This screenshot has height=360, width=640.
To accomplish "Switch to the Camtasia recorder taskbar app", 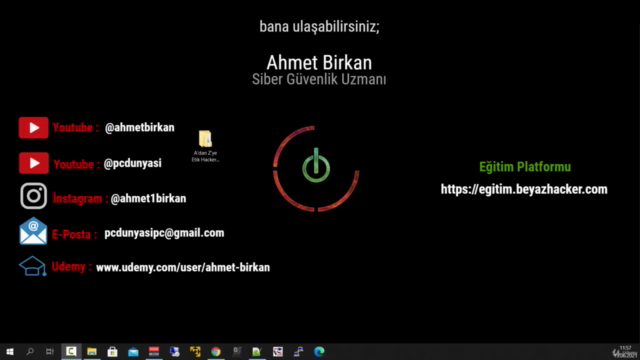I will tap(71, 351).
